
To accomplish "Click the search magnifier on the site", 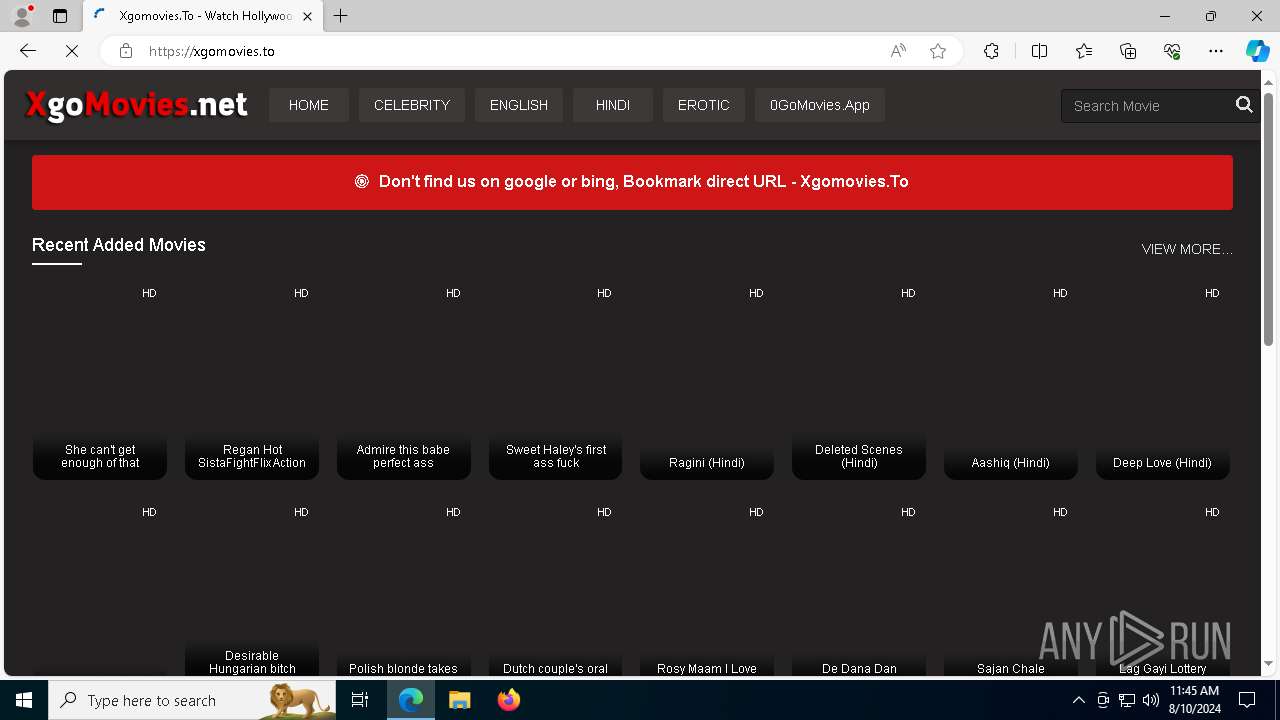I will [x=1244, y=105].
